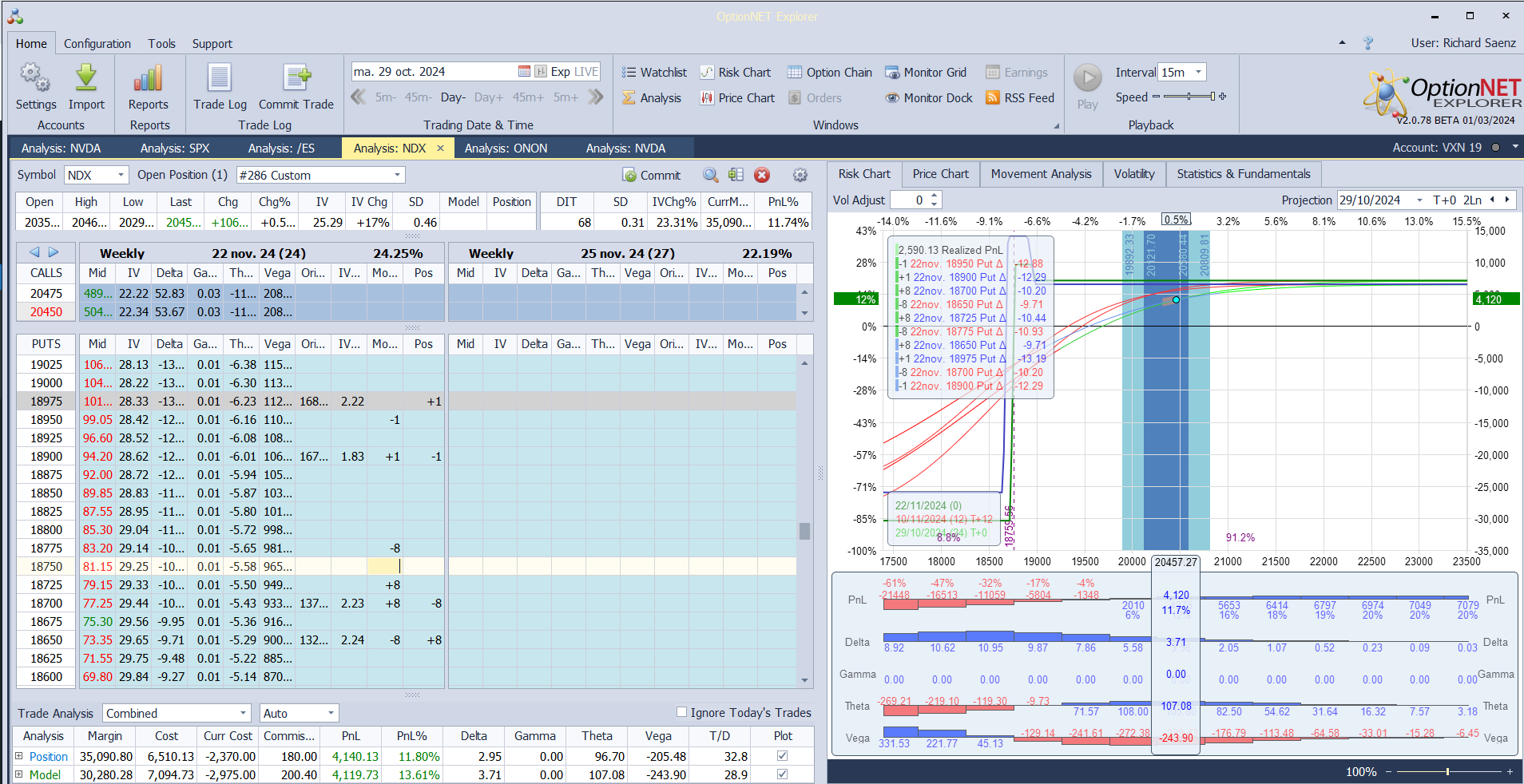Click the Exp expiration snap icon
This screenshot has width=1524, height=784.
click(541, 71)
